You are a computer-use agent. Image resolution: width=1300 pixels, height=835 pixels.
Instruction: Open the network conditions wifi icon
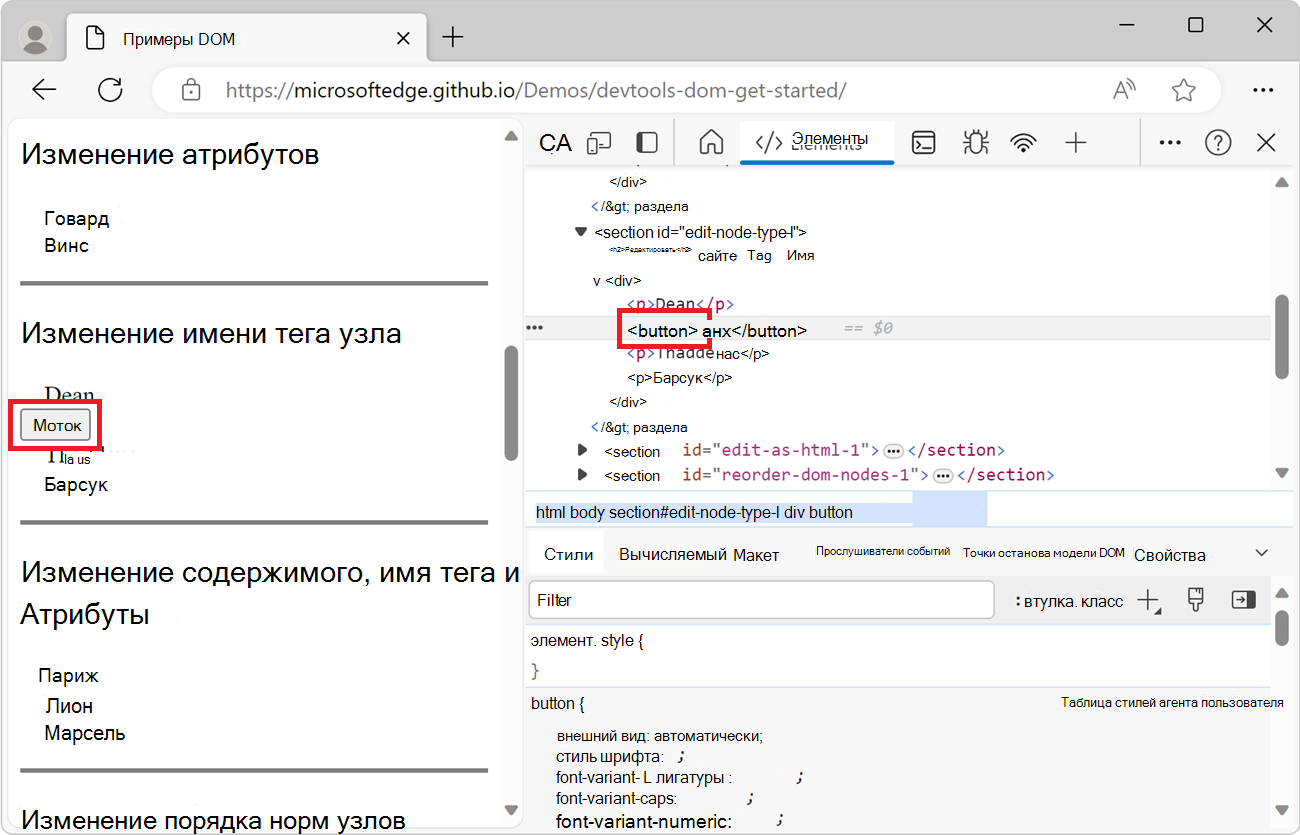tap(1023, 142)
